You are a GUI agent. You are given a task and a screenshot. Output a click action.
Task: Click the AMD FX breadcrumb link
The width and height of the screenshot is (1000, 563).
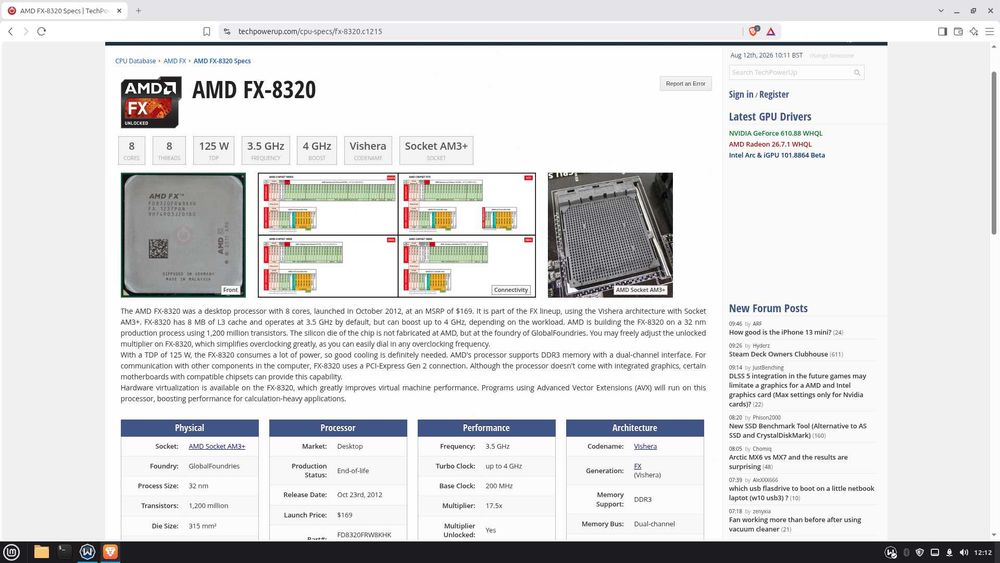tap(174, 61)
